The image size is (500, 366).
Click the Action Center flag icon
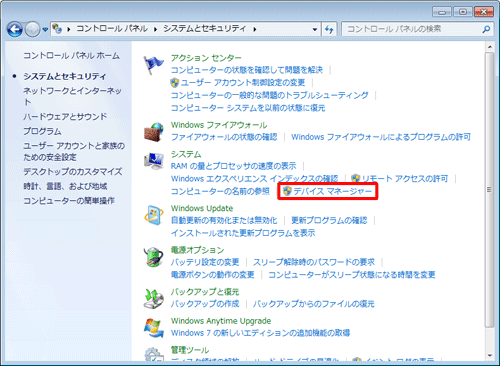click(153, 65)
